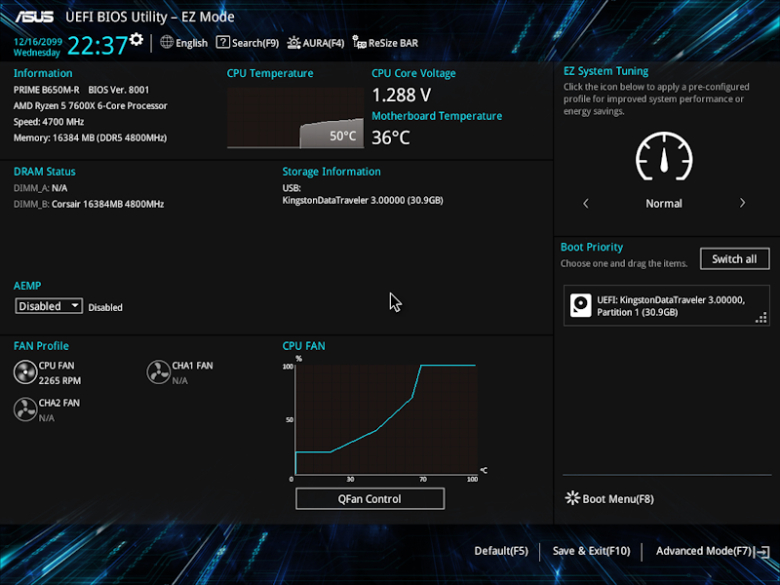Click the CHA1 FAN icon

pos(158,373)
